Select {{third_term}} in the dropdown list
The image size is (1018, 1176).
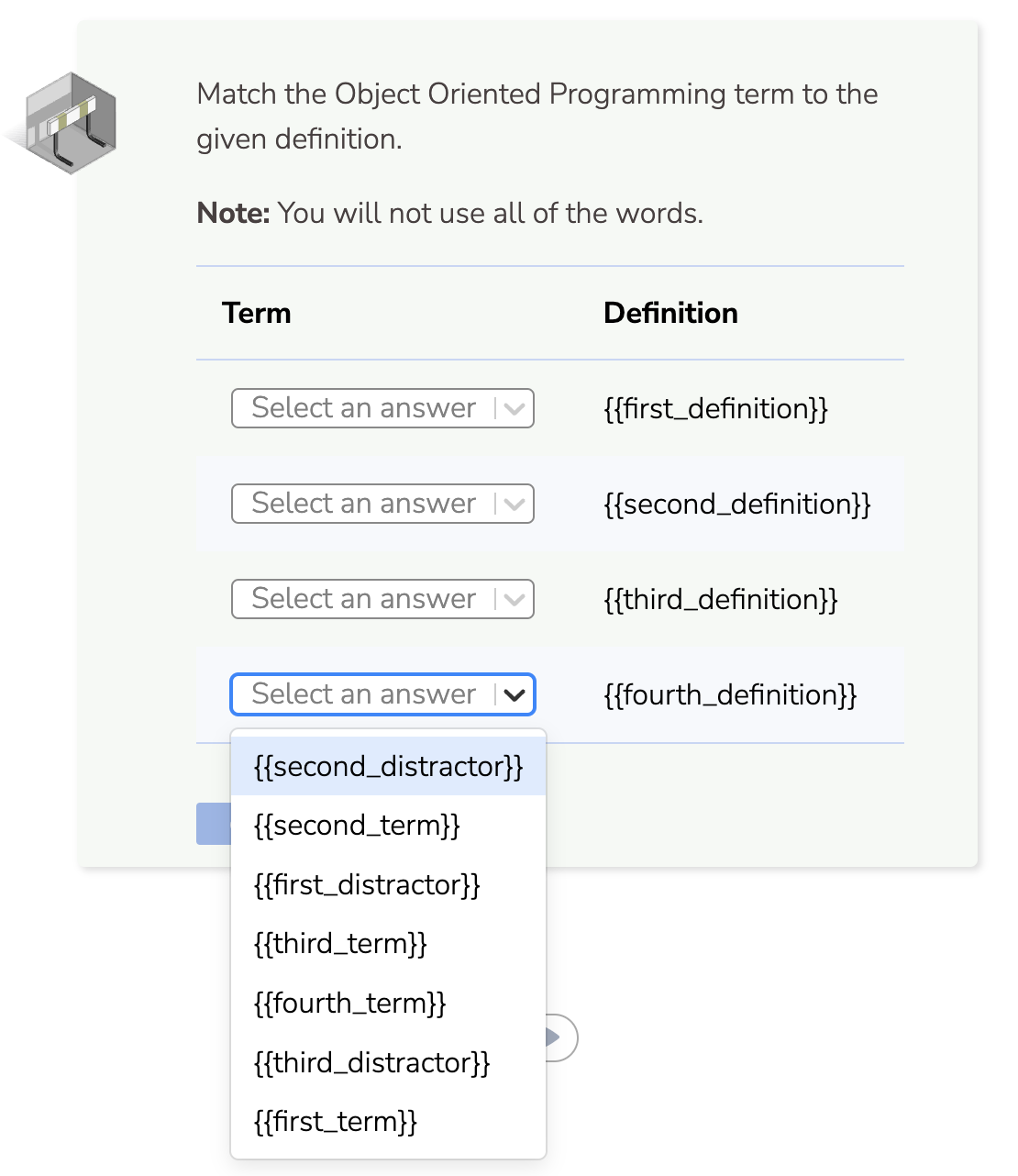coord(340,944)
